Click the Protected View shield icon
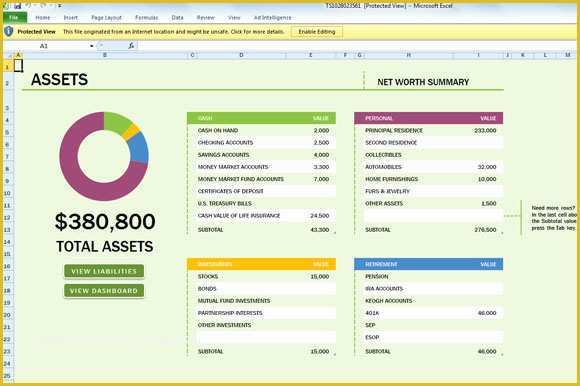 click(x=9, y=31)
